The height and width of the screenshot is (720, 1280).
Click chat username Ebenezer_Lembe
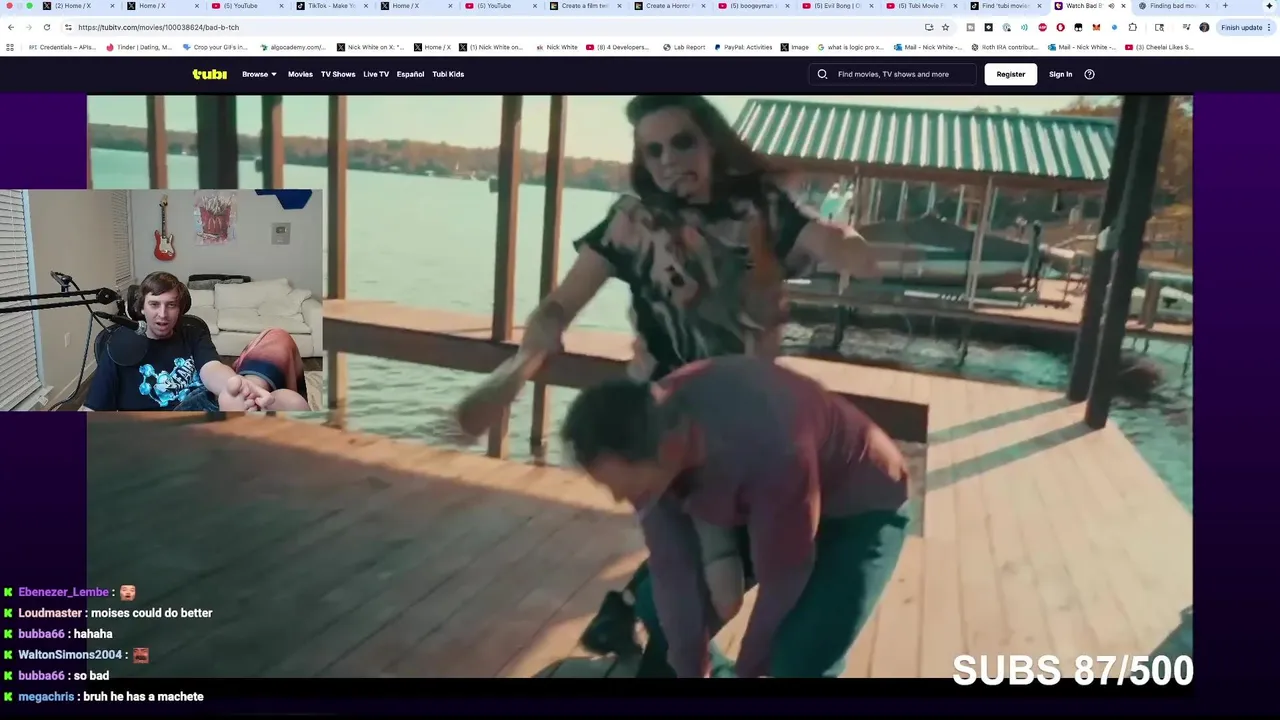point(64,592)
